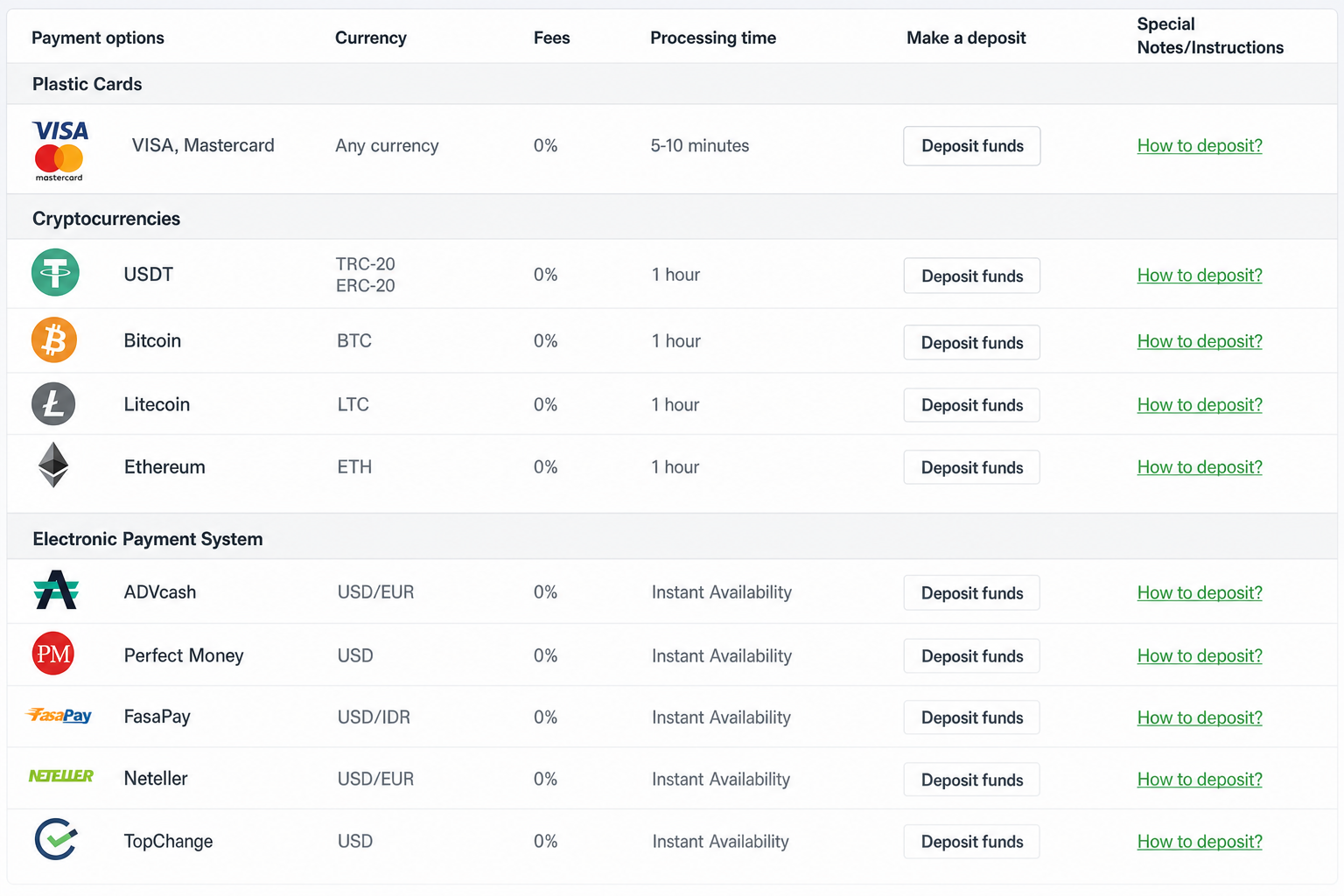Click Instant Availability in the ADVcash row
The height and width of the screenshot is (896, 1344).
point(722,592)
